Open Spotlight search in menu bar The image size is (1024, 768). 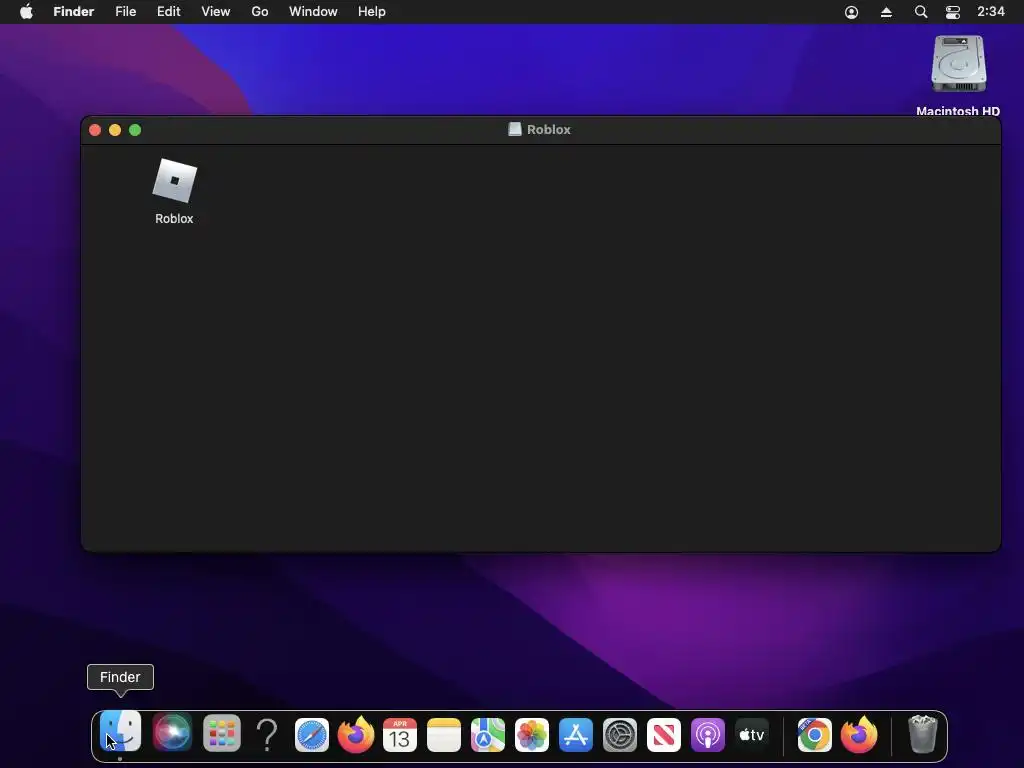(x=921, y=12)
